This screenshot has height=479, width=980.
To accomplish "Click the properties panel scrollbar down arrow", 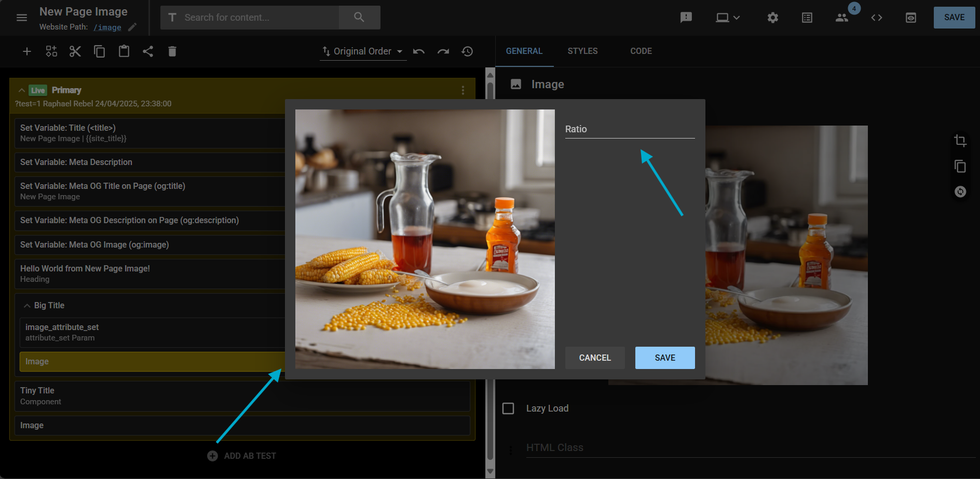I will click(490, 471).
